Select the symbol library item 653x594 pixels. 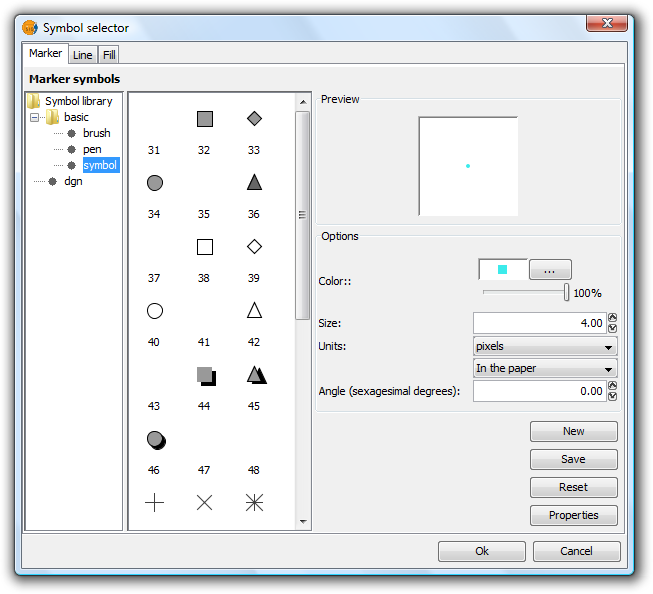(x=100, y=165)
